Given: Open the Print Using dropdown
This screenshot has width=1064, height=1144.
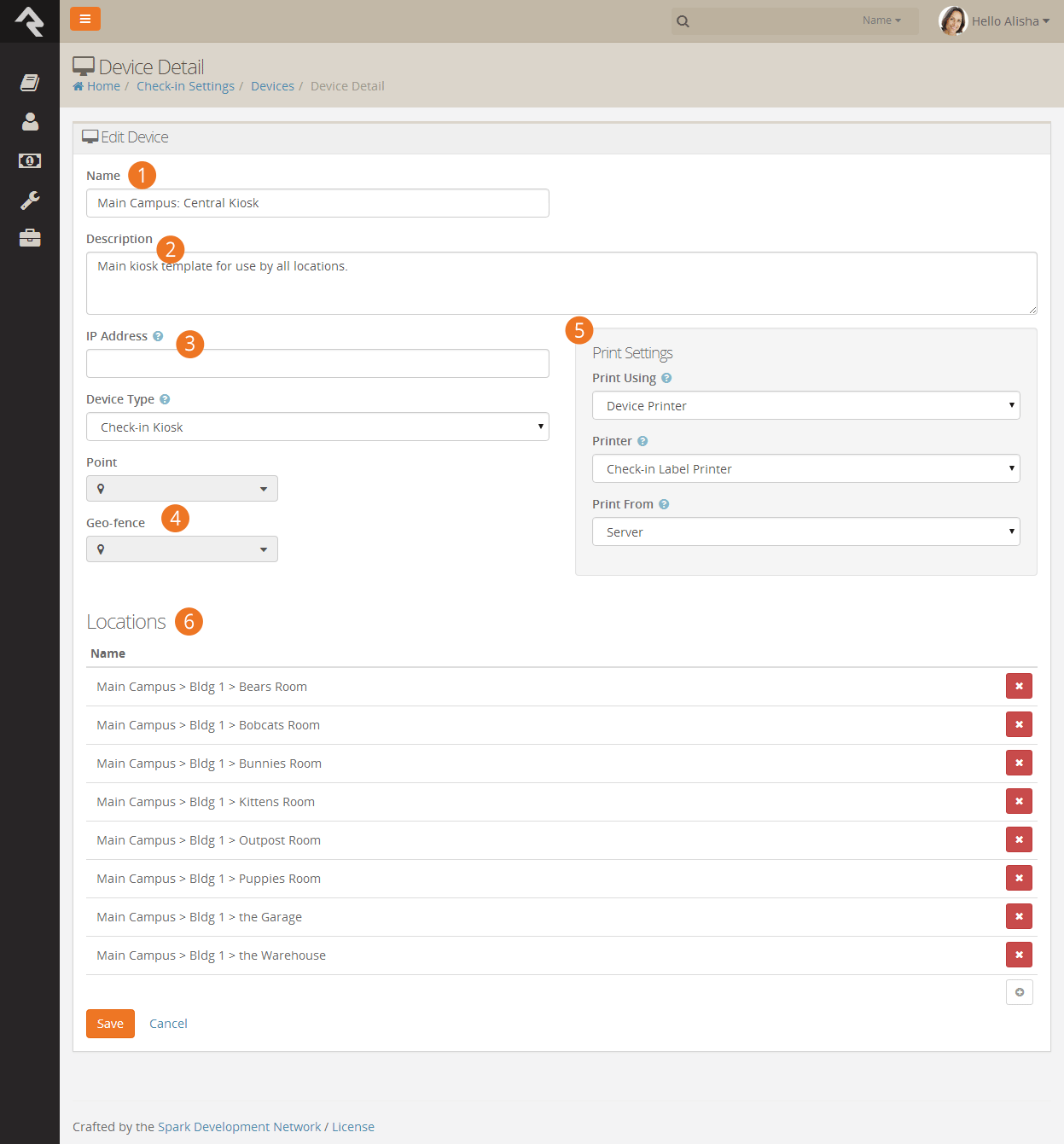Looking at the screenshot, I should [805, 405].
